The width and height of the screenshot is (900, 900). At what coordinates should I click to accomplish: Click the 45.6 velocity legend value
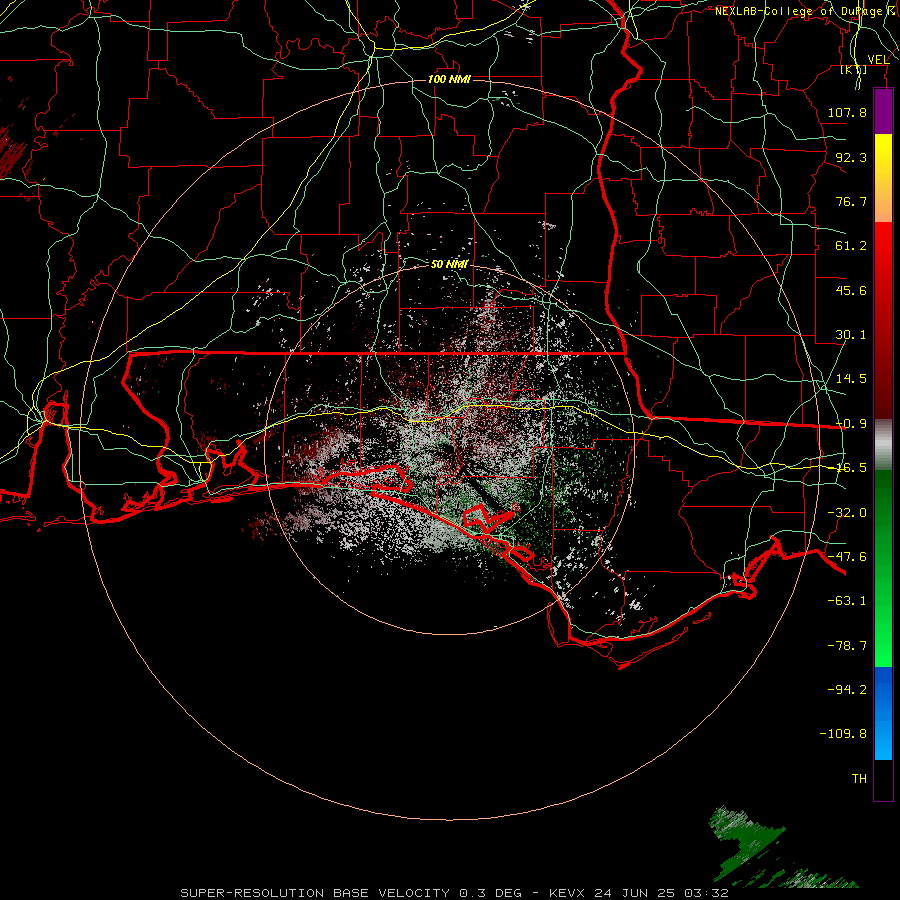coord(851,290)
